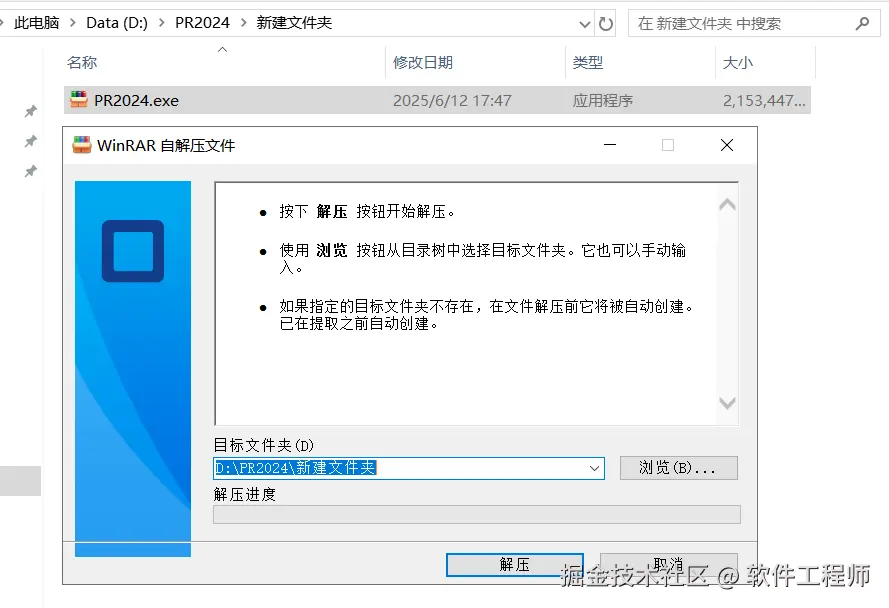Click the 取消 button
Viewport: 889px width, 608px height.
(x=668, y=564)
